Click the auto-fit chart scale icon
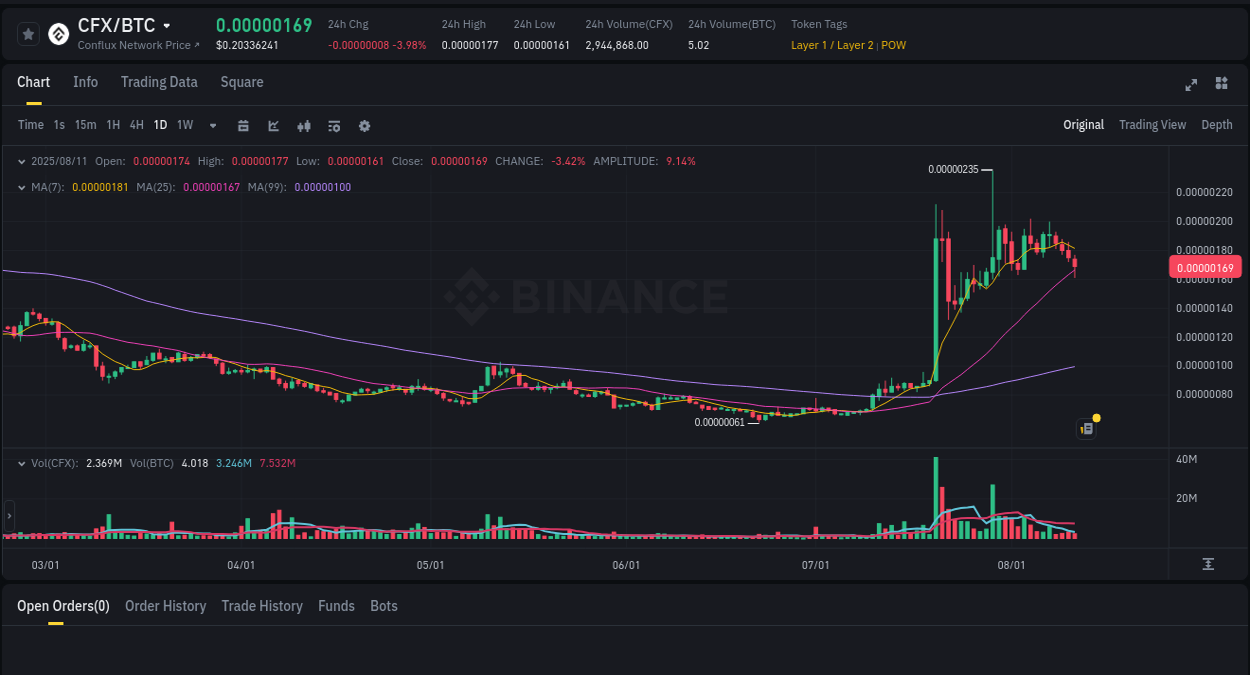 click(x=1208, y=564)
